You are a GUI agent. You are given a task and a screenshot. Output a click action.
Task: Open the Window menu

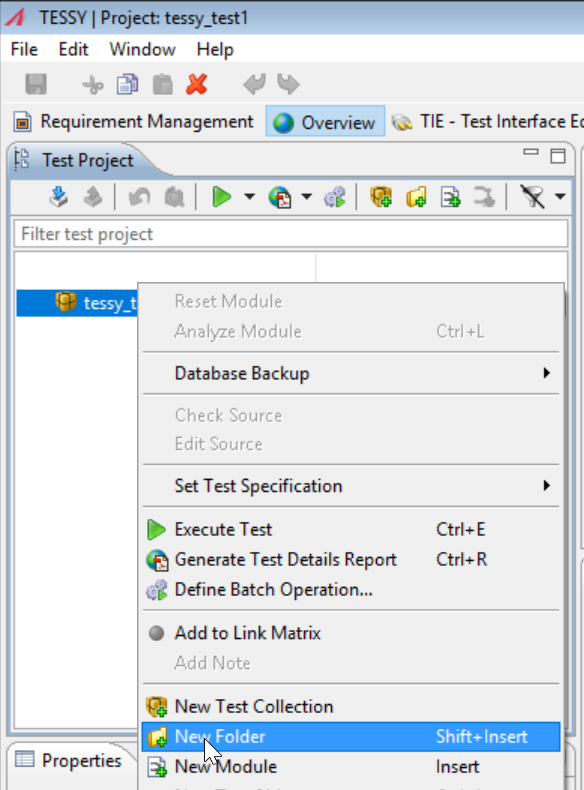pyautogui.click(x=143, y=49)
